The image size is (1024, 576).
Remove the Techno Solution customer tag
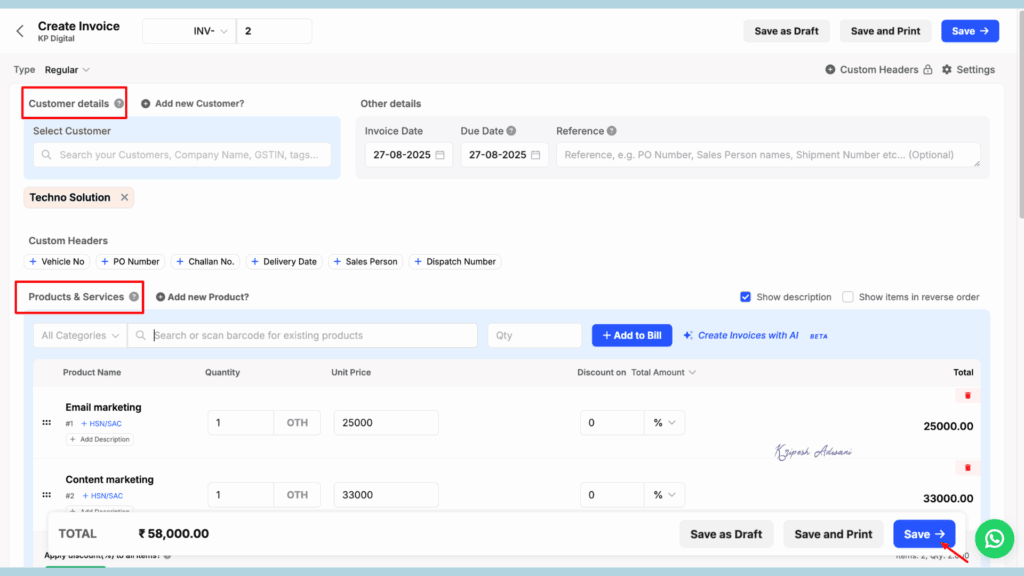click(123, 197)
